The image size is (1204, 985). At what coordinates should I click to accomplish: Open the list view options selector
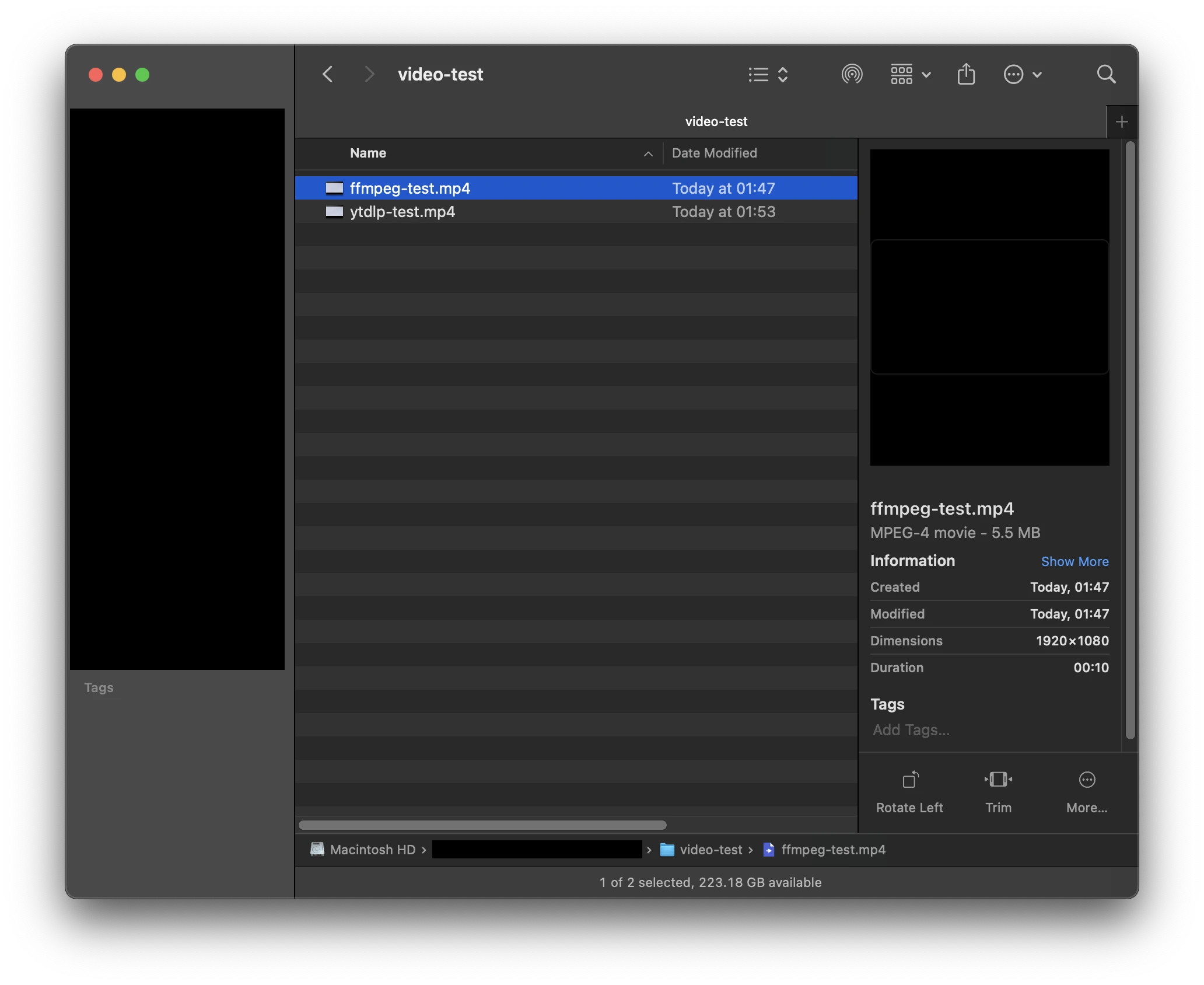click(768, 74)
